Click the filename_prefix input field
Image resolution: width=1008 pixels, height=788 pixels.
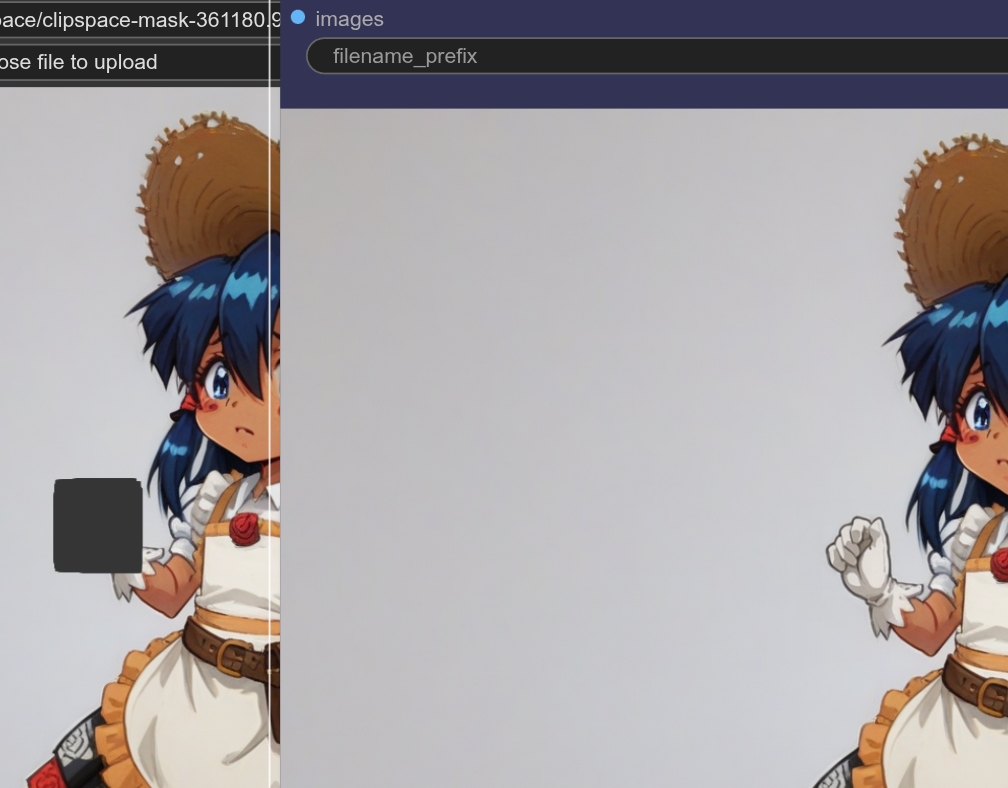[x=657, y=56]
